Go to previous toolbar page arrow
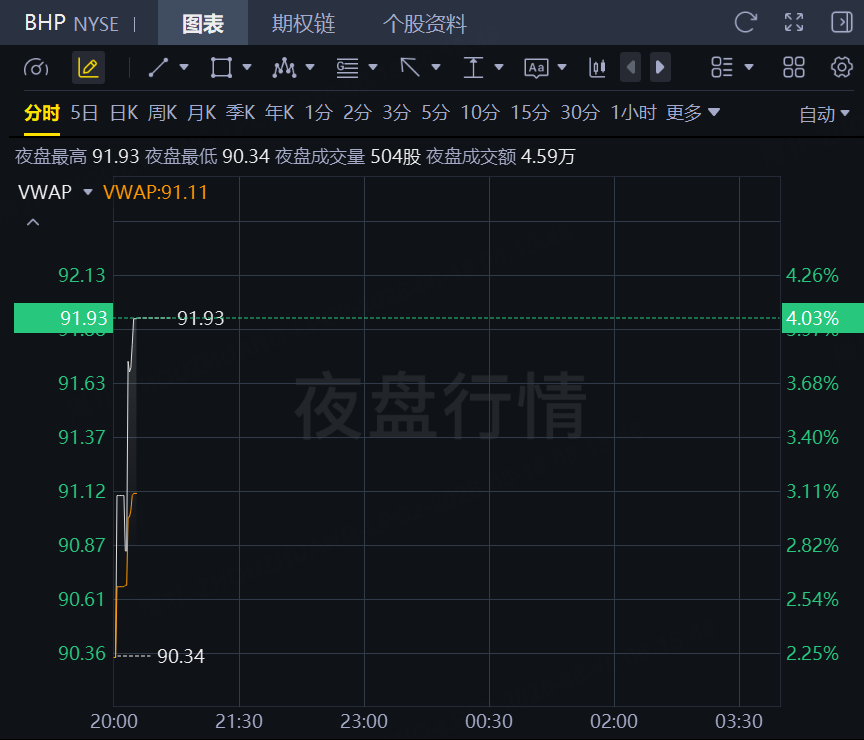This screenshot has height=740, width=864. (630, 67)
